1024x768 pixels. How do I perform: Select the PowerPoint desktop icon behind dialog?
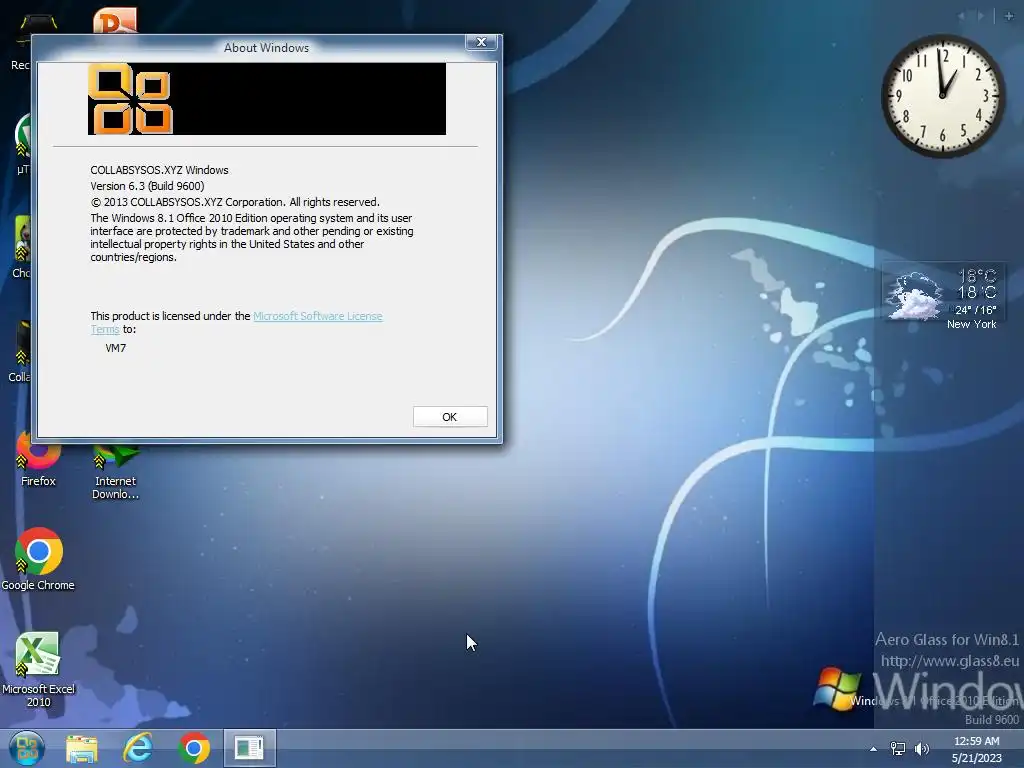[x=115, y=20]
